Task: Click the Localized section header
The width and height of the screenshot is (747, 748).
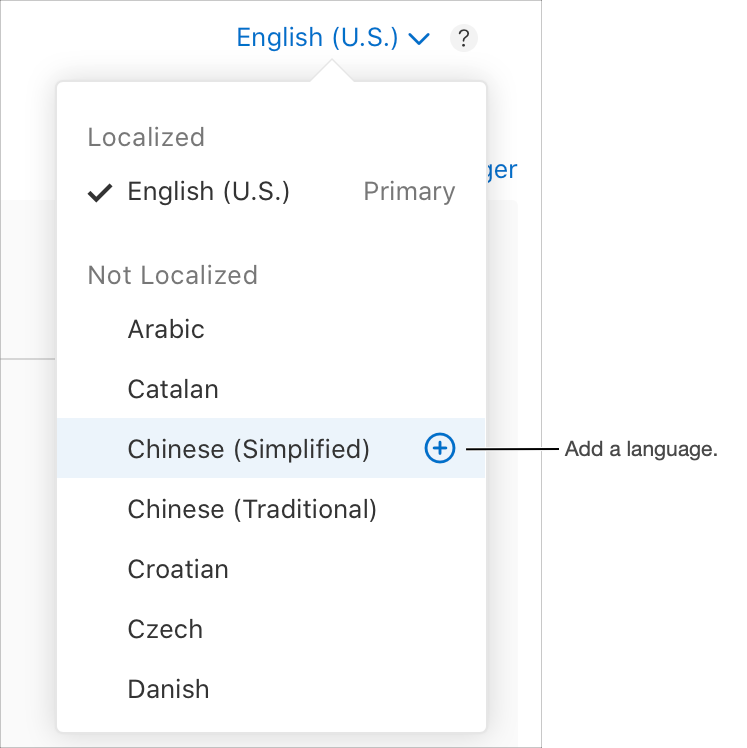Action: coord(146,137)
